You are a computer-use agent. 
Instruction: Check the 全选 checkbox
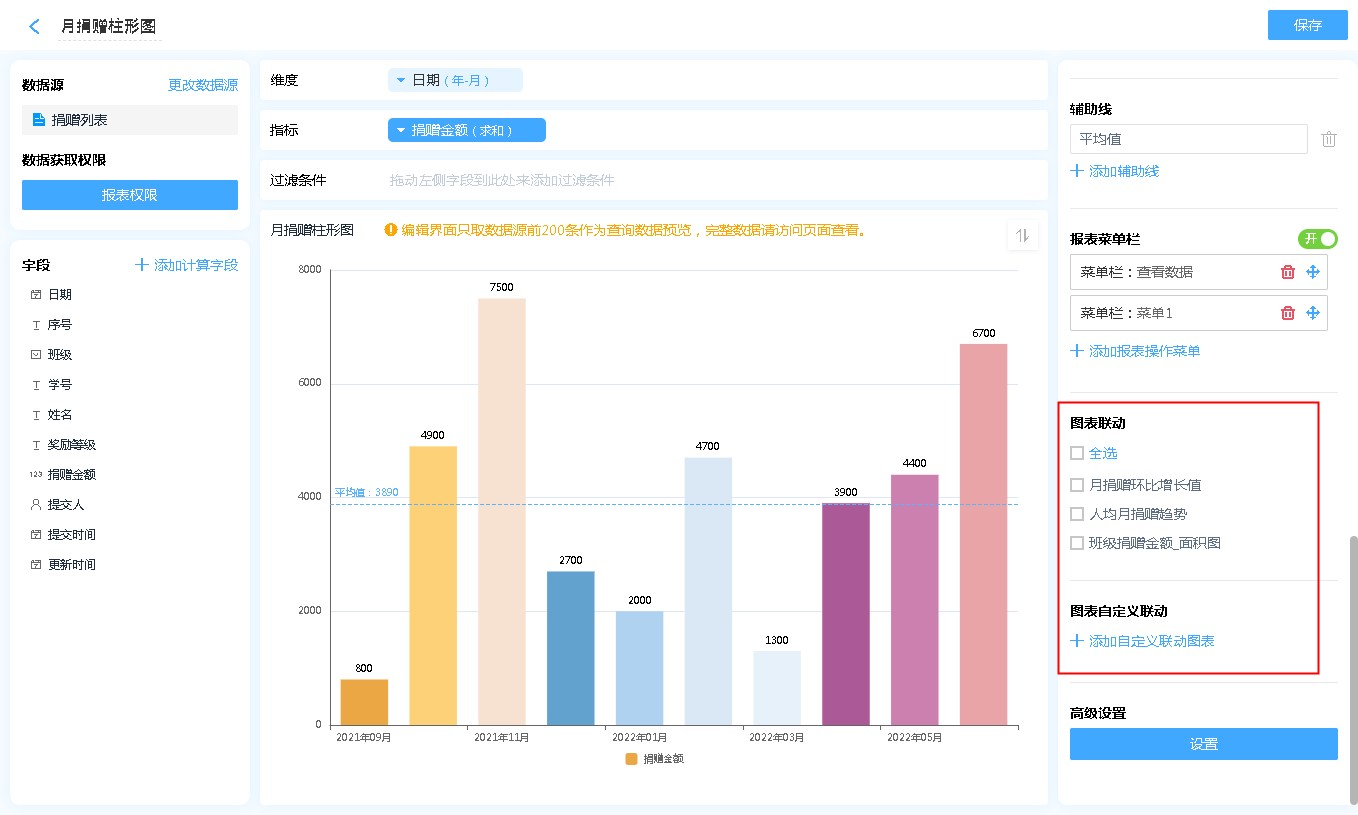(1077, 453)
